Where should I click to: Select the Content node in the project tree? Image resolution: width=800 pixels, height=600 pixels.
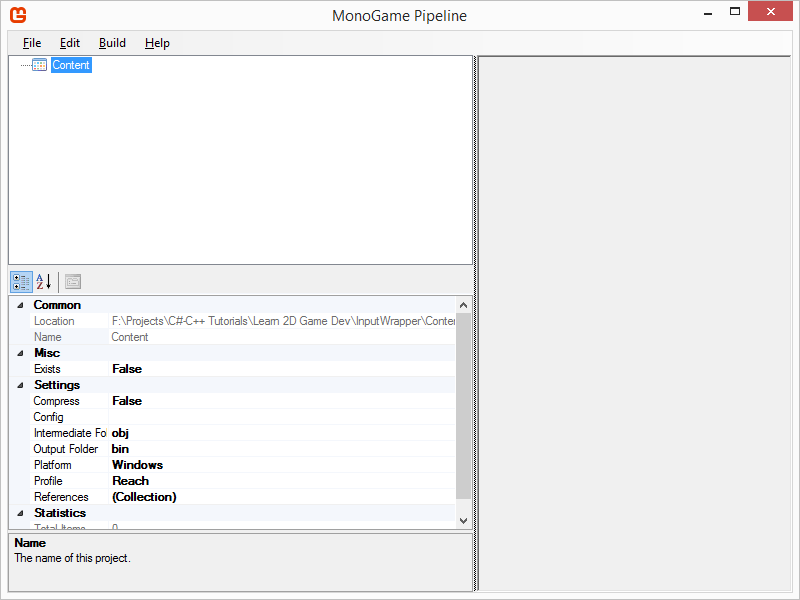71,65
